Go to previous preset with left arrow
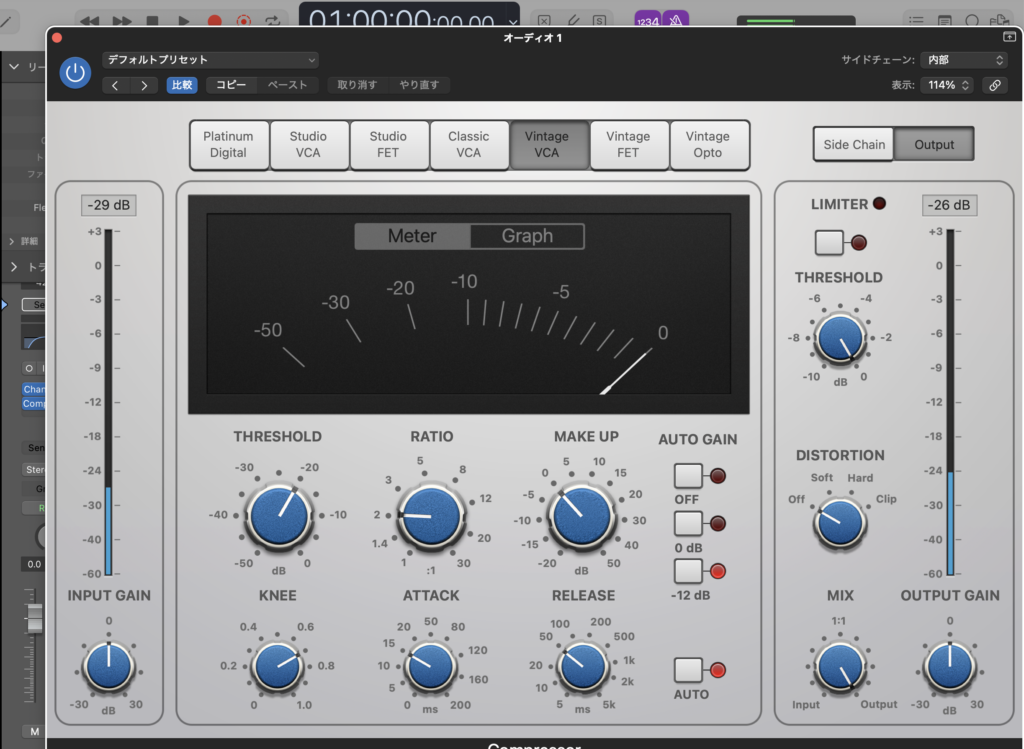The width and height of the screenshot is (1024, 749). pyautogui.click(x=116, y=85)
